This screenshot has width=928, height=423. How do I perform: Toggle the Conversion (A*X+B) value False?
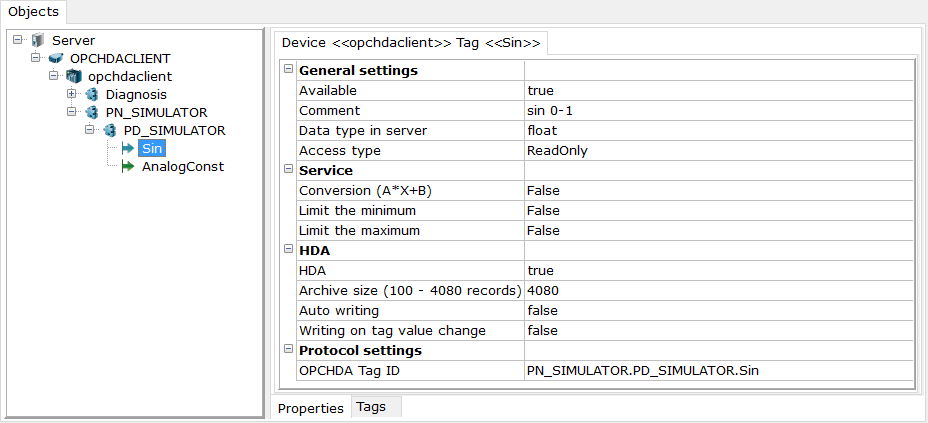tap(718, 190)
